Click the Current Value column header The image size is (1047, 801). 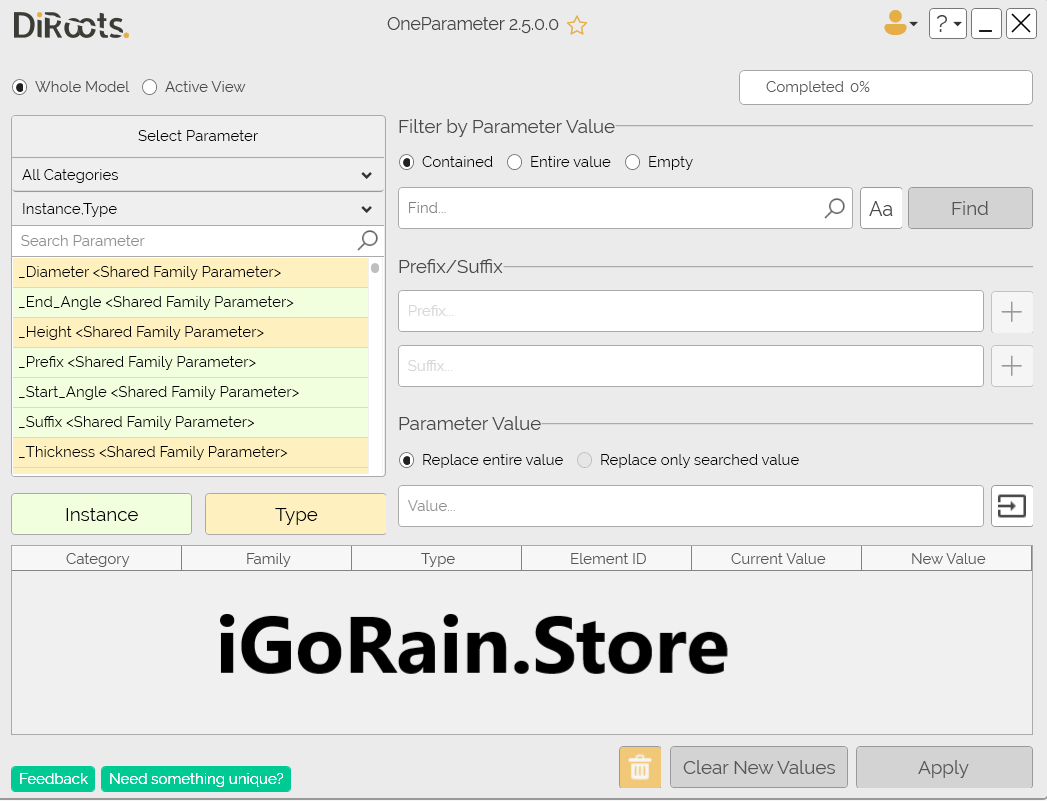777,559
